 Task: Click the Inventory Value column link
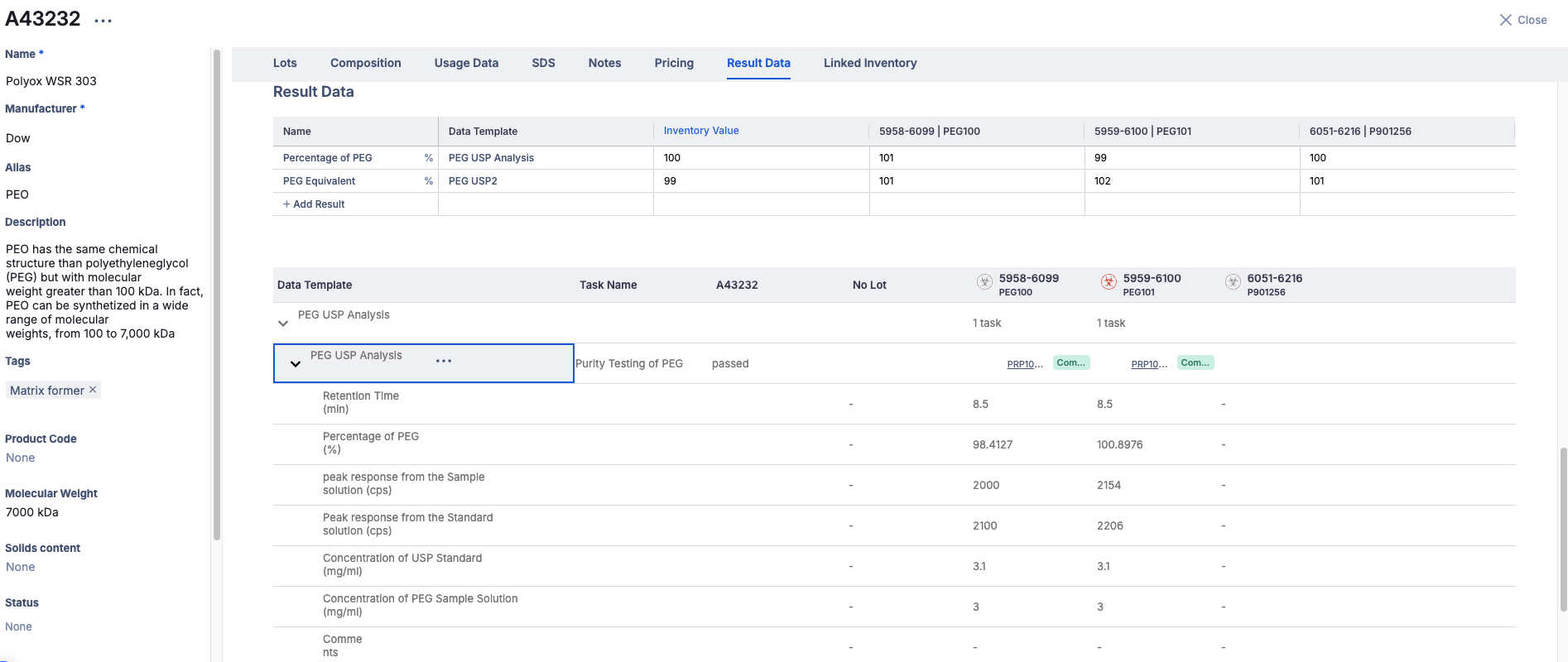coord(701,131)
